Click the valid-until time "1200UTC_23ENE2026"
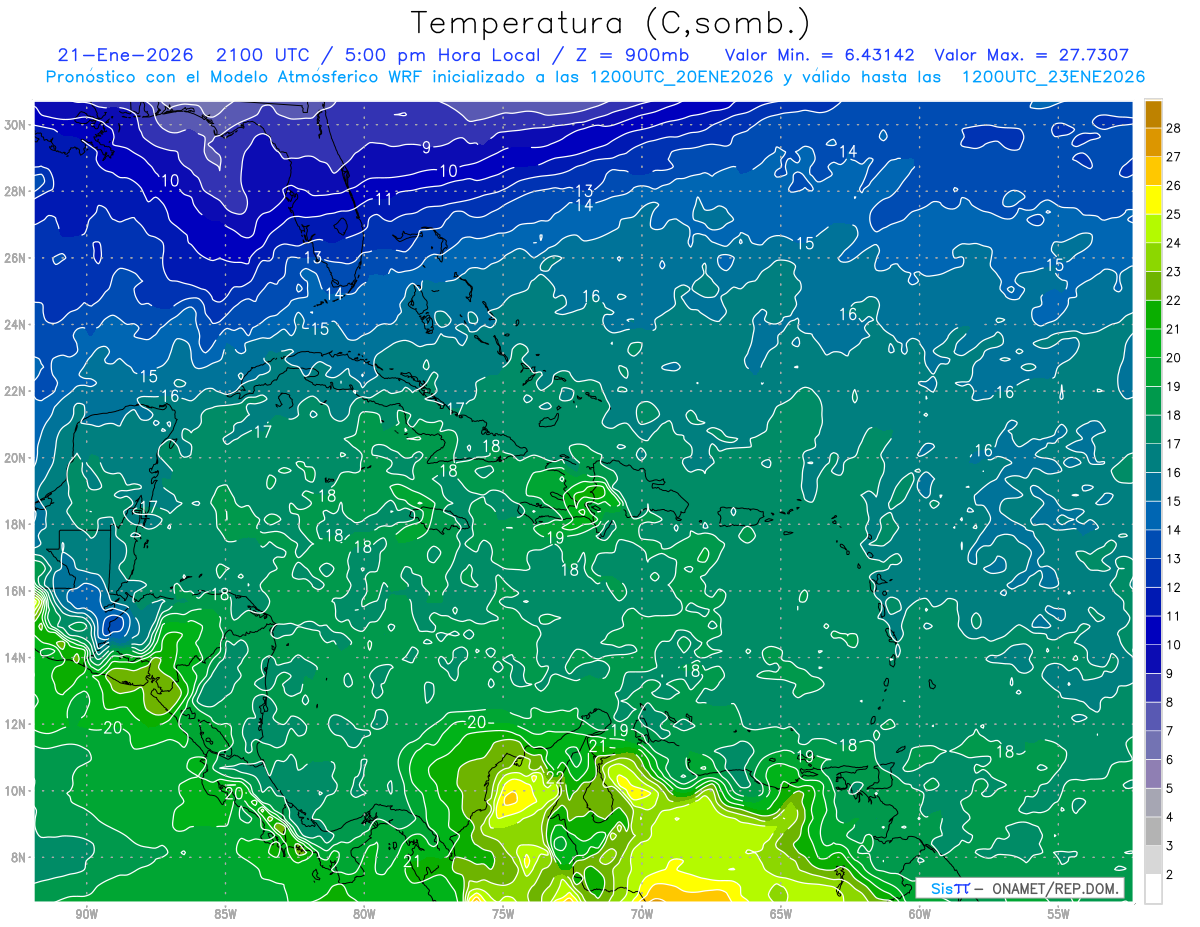The height and width of the screenshot is (927, 1200). click(x=1052, y=77)
